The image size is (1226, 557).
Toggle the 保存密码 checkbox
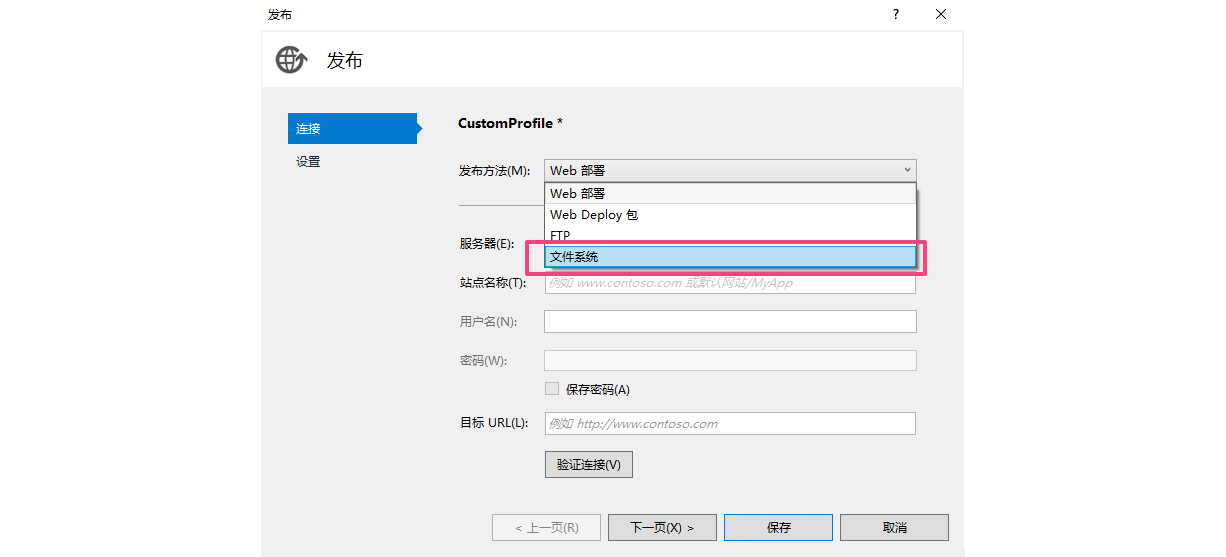552,389
